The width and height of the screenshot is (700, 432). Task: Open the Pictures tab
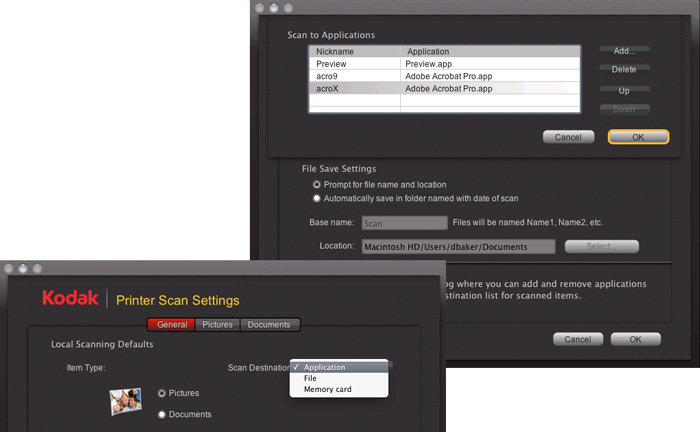click(x=218, y=324)
